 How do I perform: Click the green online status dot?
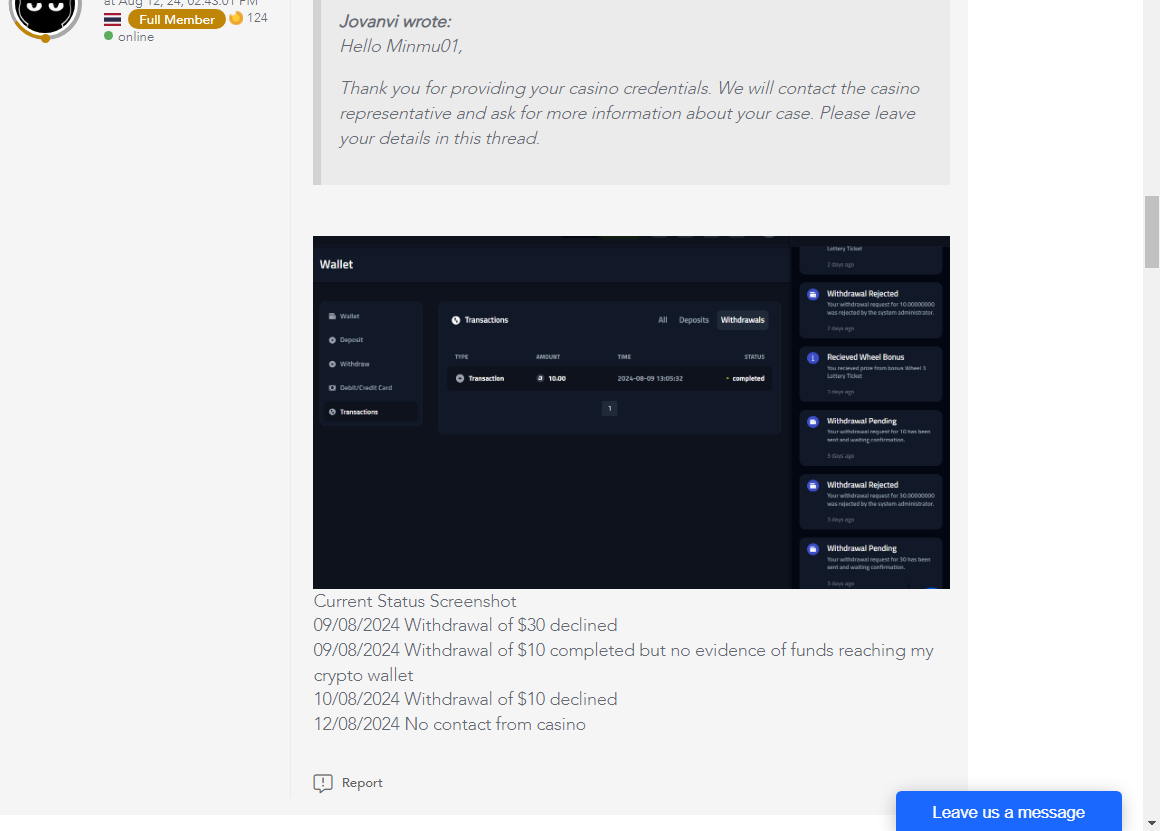[109, 36]
